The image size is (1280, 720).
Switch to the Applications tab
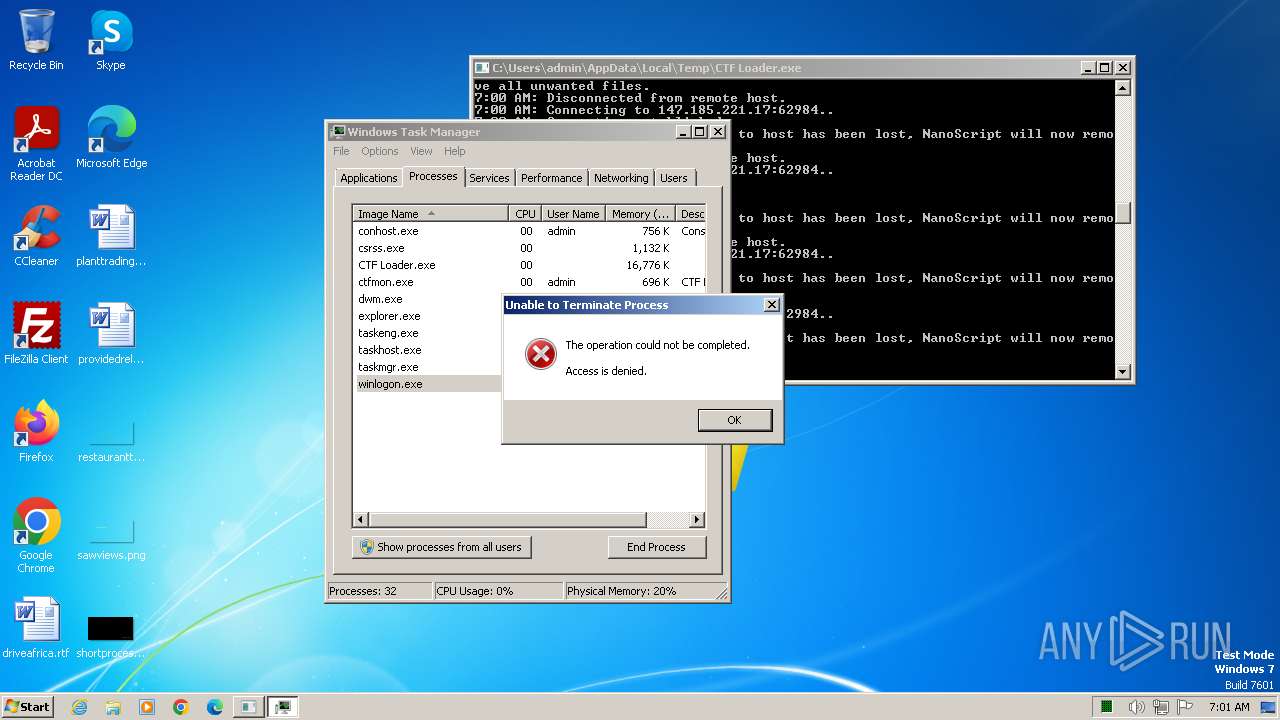(x=369, y=178)
